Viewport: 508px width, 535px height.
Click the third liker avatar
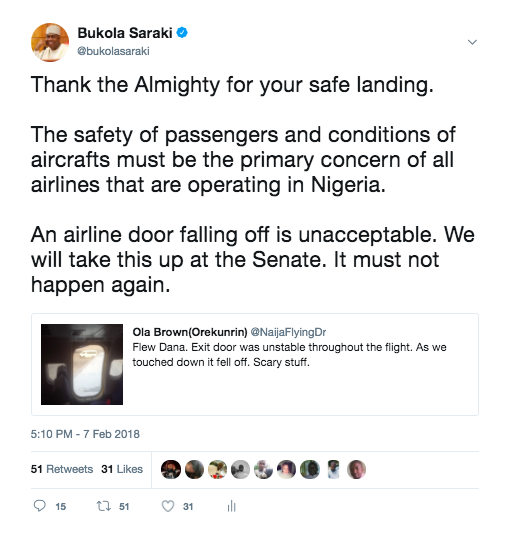[217, 469]
